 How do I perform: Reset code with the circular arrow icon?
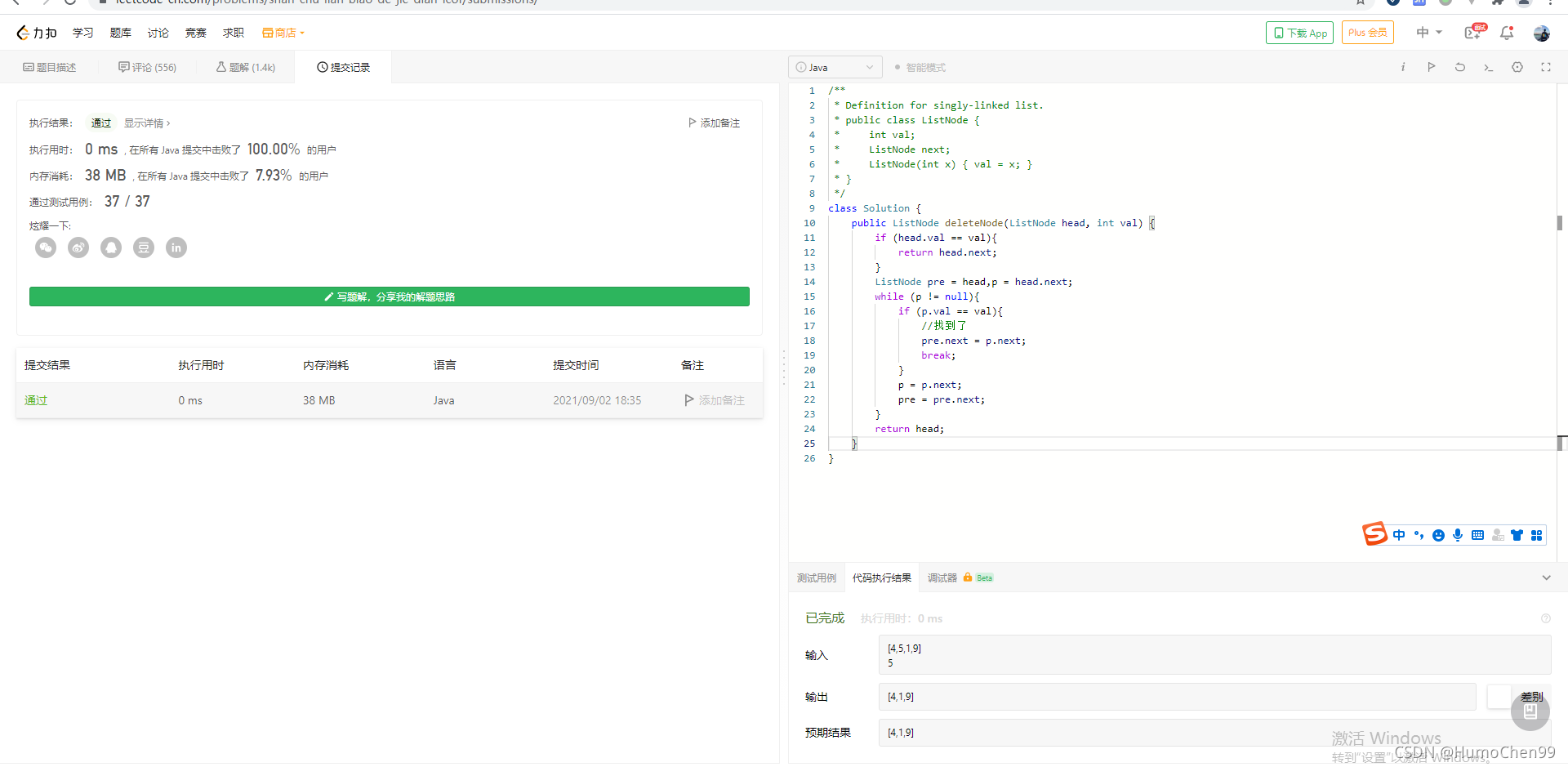(1460, 67)
